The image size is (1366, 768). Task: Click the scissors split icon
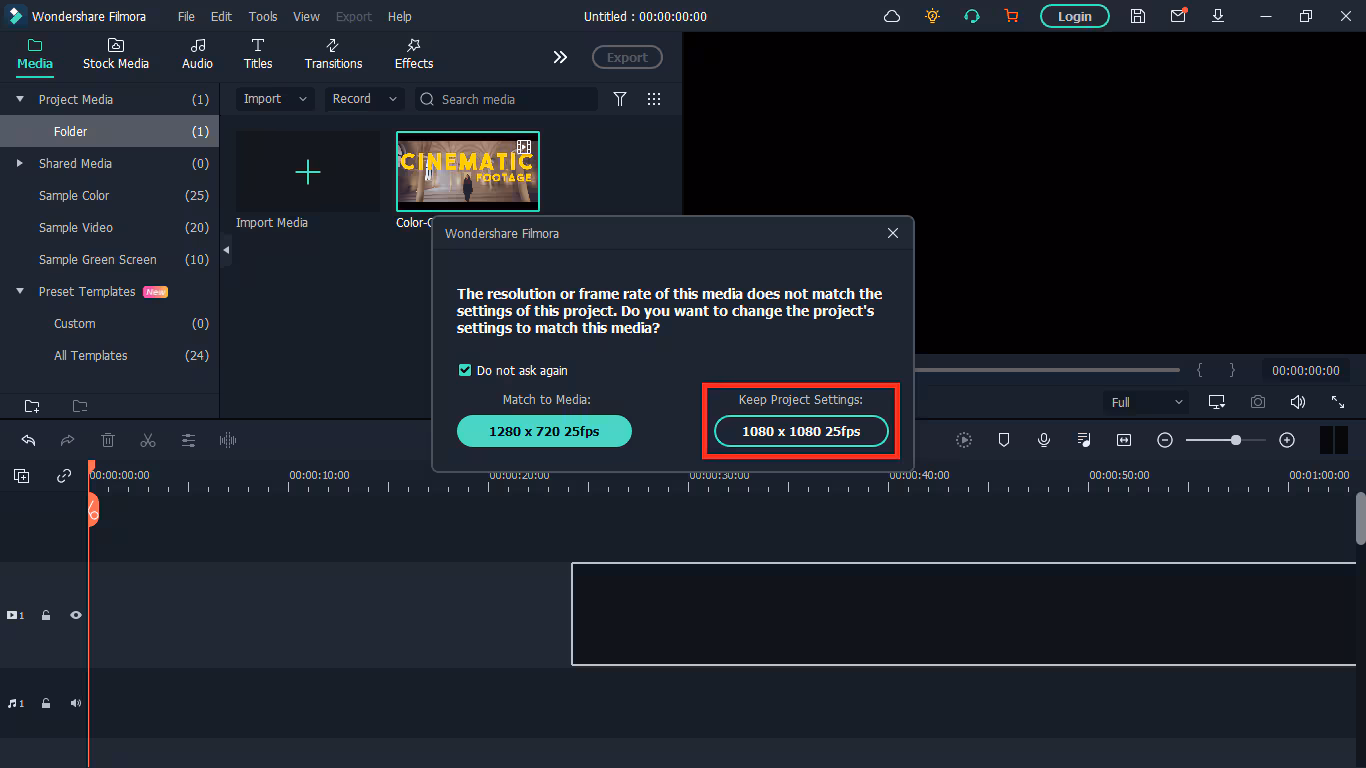148,440
